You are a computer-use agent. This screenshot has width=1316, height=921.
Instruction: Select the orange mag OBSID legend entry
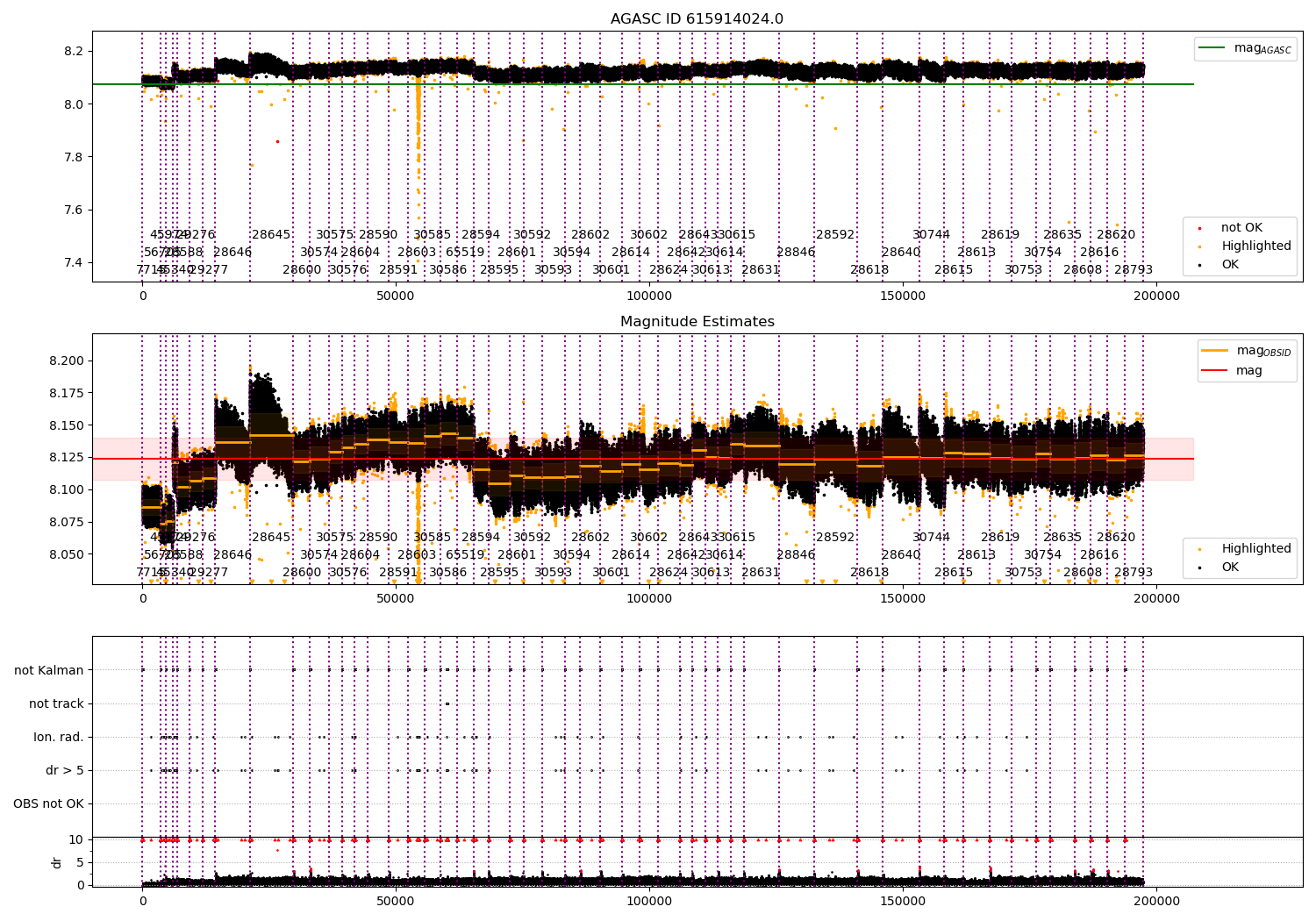pyautogui.click(x=1247, y=351)
